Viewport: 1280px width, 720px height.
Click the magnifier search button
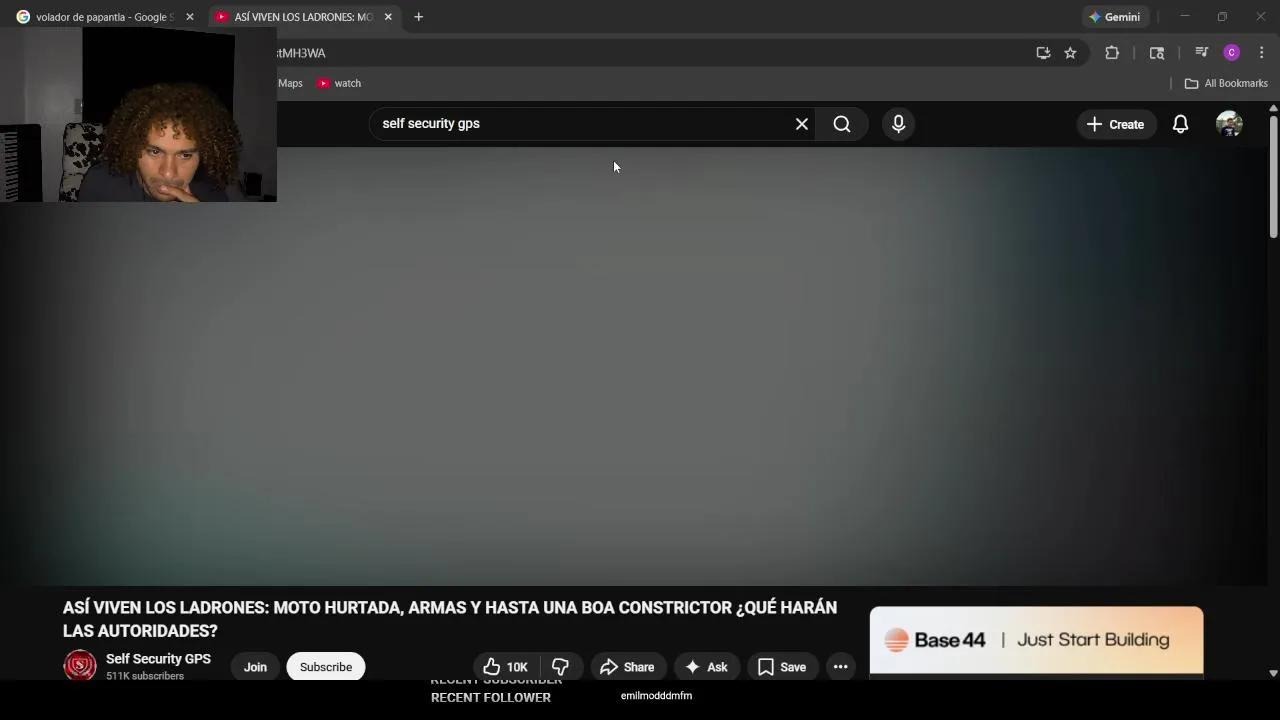pyautogui.click(x=842, y=124)
